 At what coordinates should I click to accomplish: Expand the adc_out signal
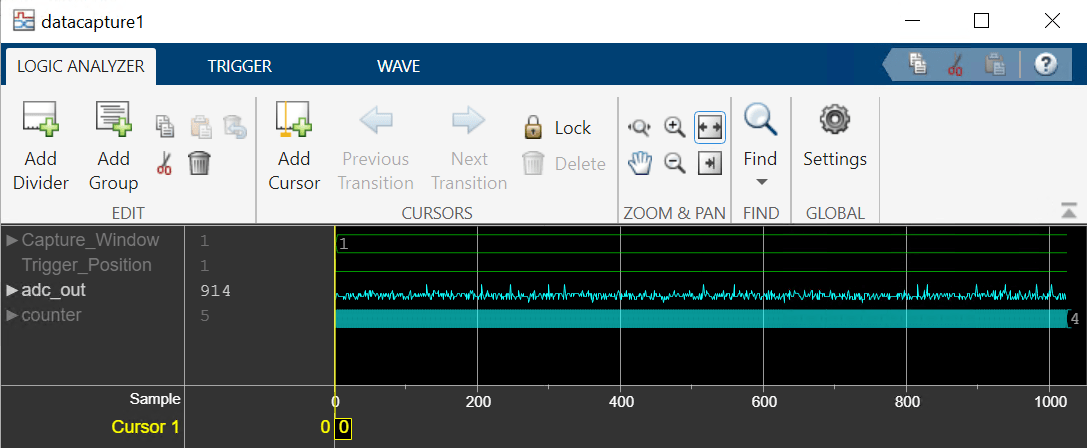11,291
